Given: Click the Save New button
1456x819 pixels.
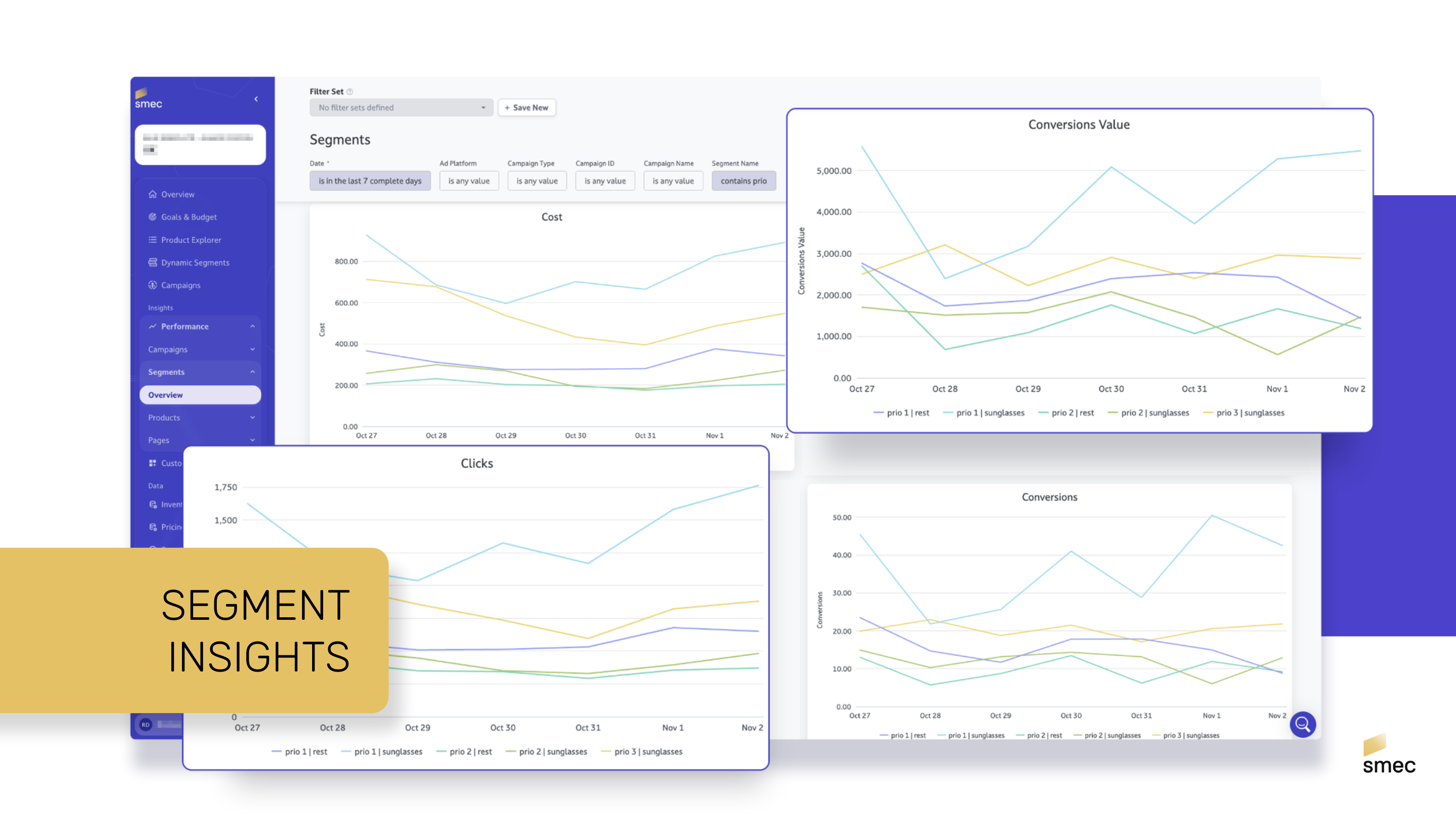Looking at the screenshot, I should (526, 107).
